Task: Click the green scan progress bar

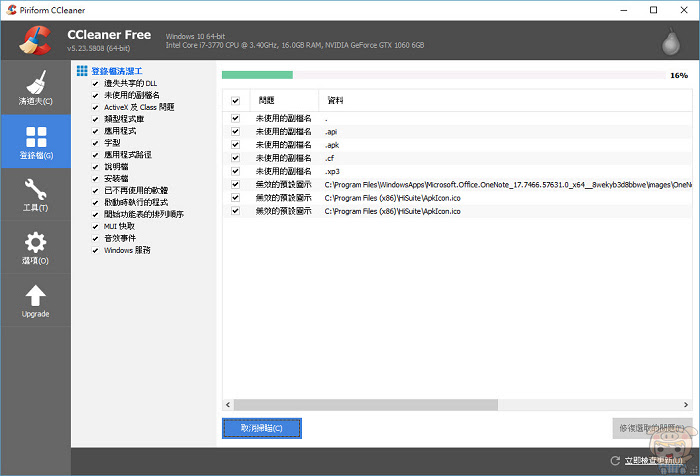Action: click(x=257, y=75)
